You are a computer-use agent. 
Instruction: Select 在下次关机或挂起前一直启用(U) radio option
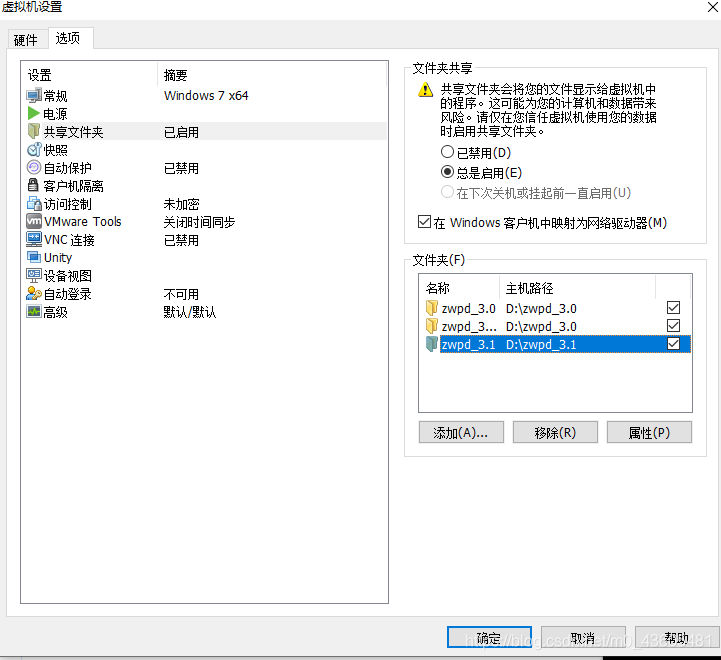[x=447, y=192]
